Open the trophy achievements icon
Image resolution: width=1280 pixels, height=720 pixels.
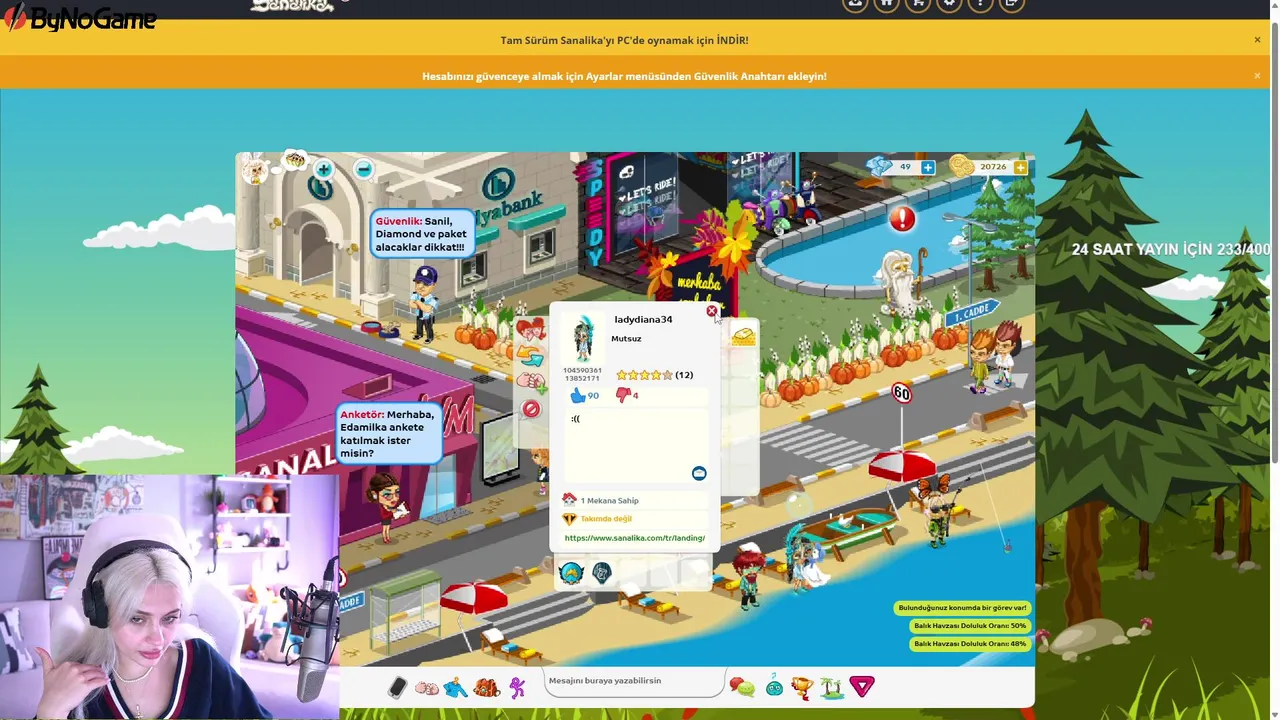[802, 687]
